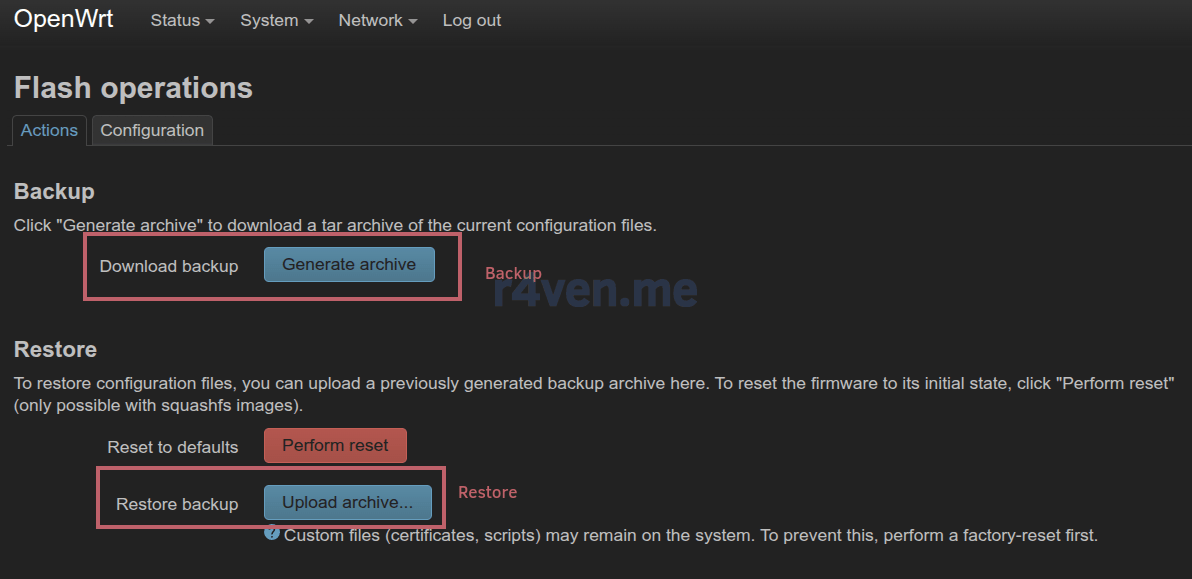The width and height of the screenshot is (1192, 579).
Task: Click the Download backup label
Action: tap(169, 267)
